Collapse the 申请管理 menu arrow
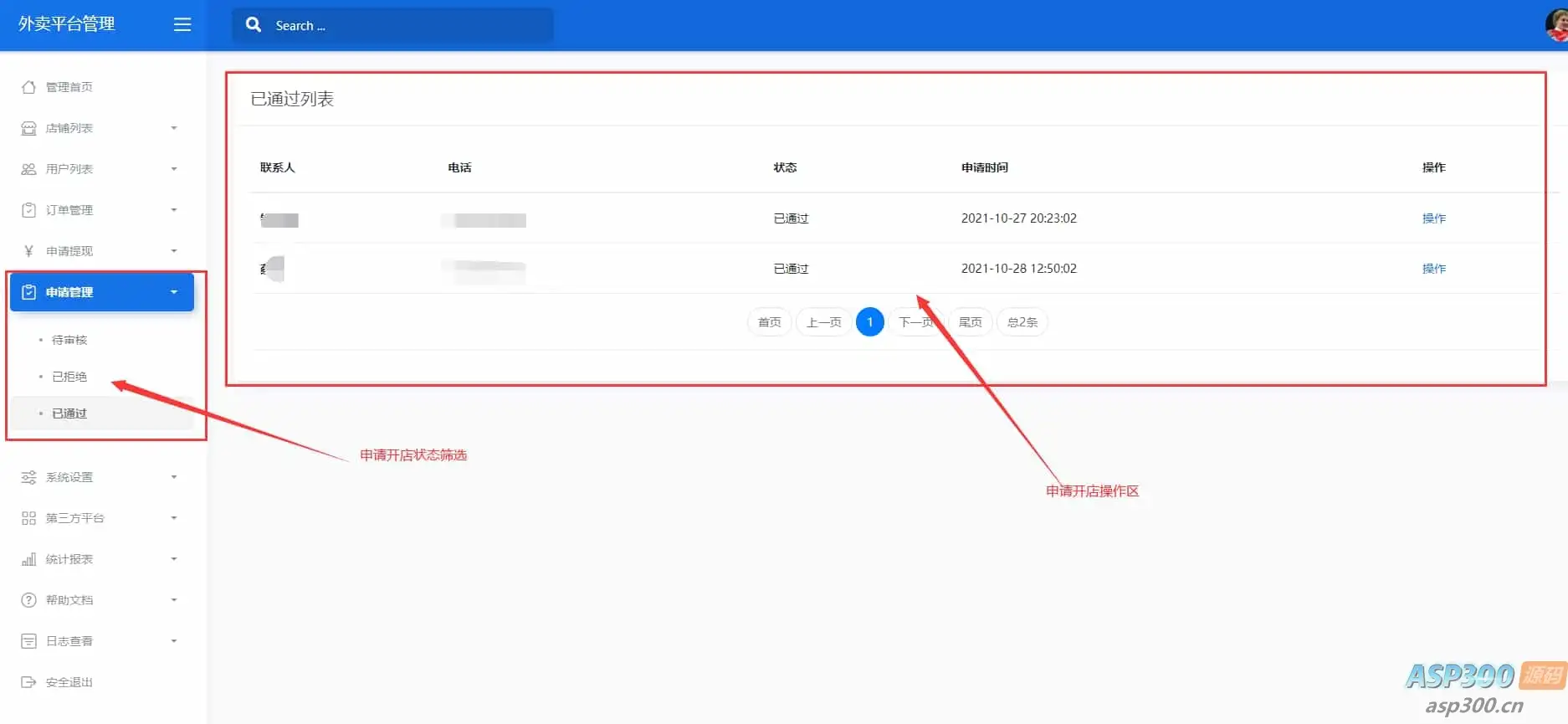Viewport: 1568px width, 724px height. (x=174, y=292)
